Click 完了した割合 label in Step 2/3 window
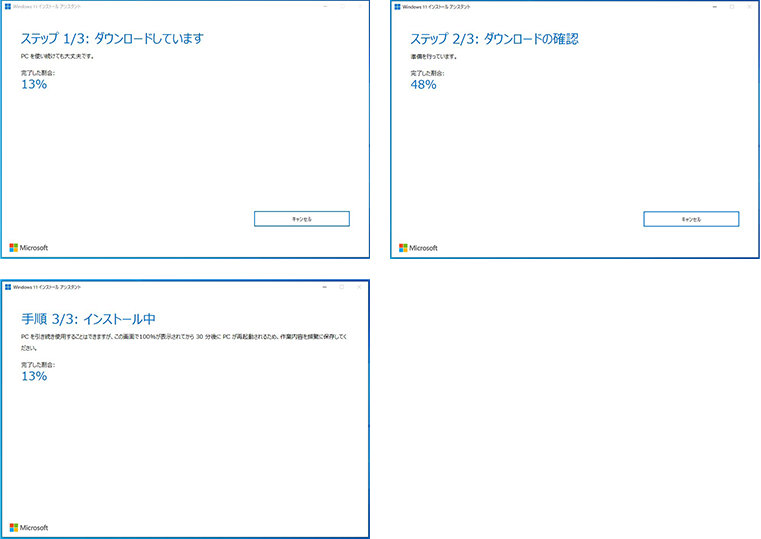 click(427, 73)
